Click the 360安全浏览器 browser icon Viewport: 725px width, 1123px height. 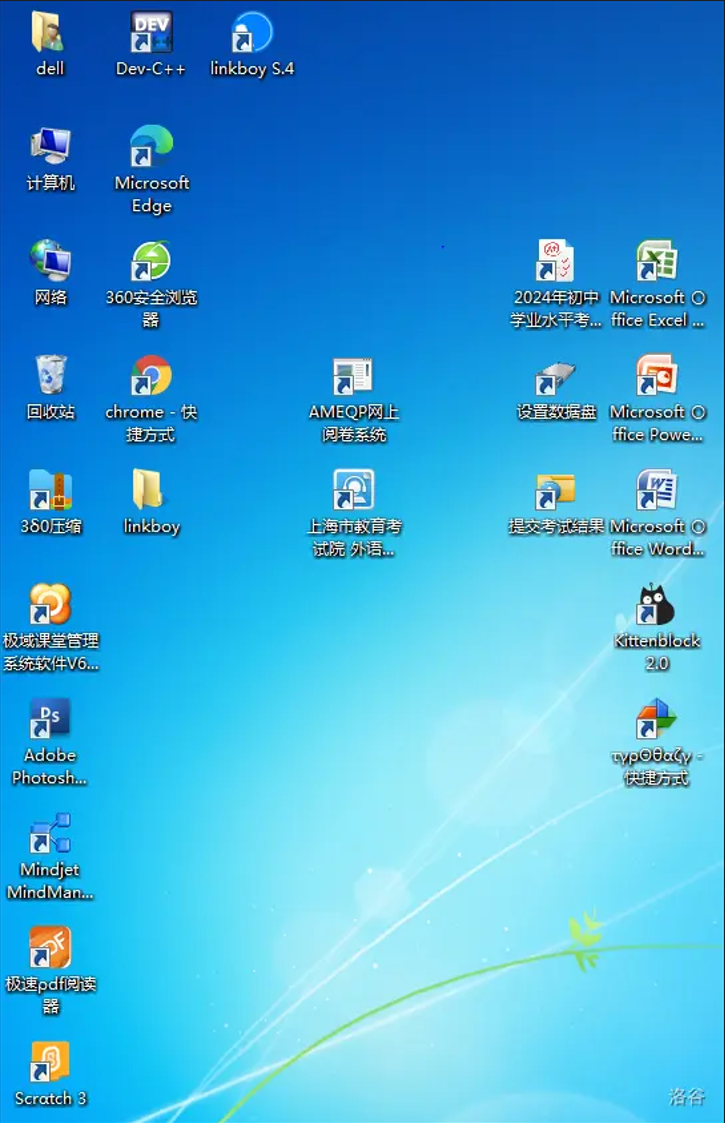click(x=151, y=263)
